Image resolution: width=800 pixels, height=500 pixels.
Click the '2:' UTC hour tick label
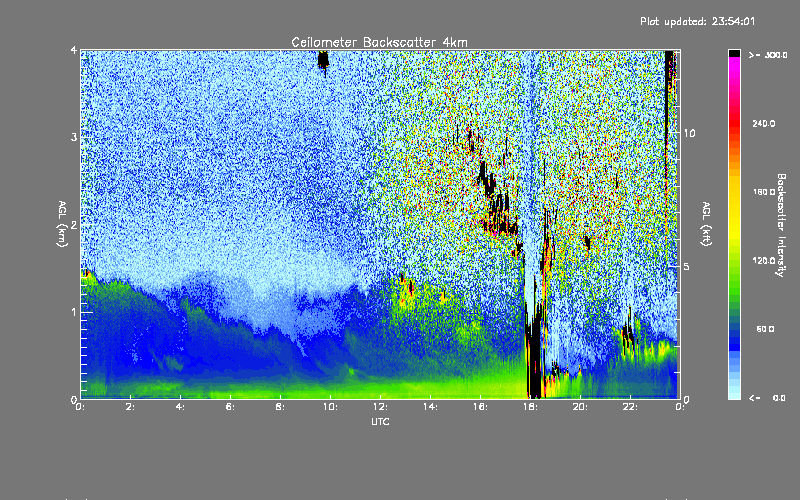pyautogui.click(x=131, y=407)
